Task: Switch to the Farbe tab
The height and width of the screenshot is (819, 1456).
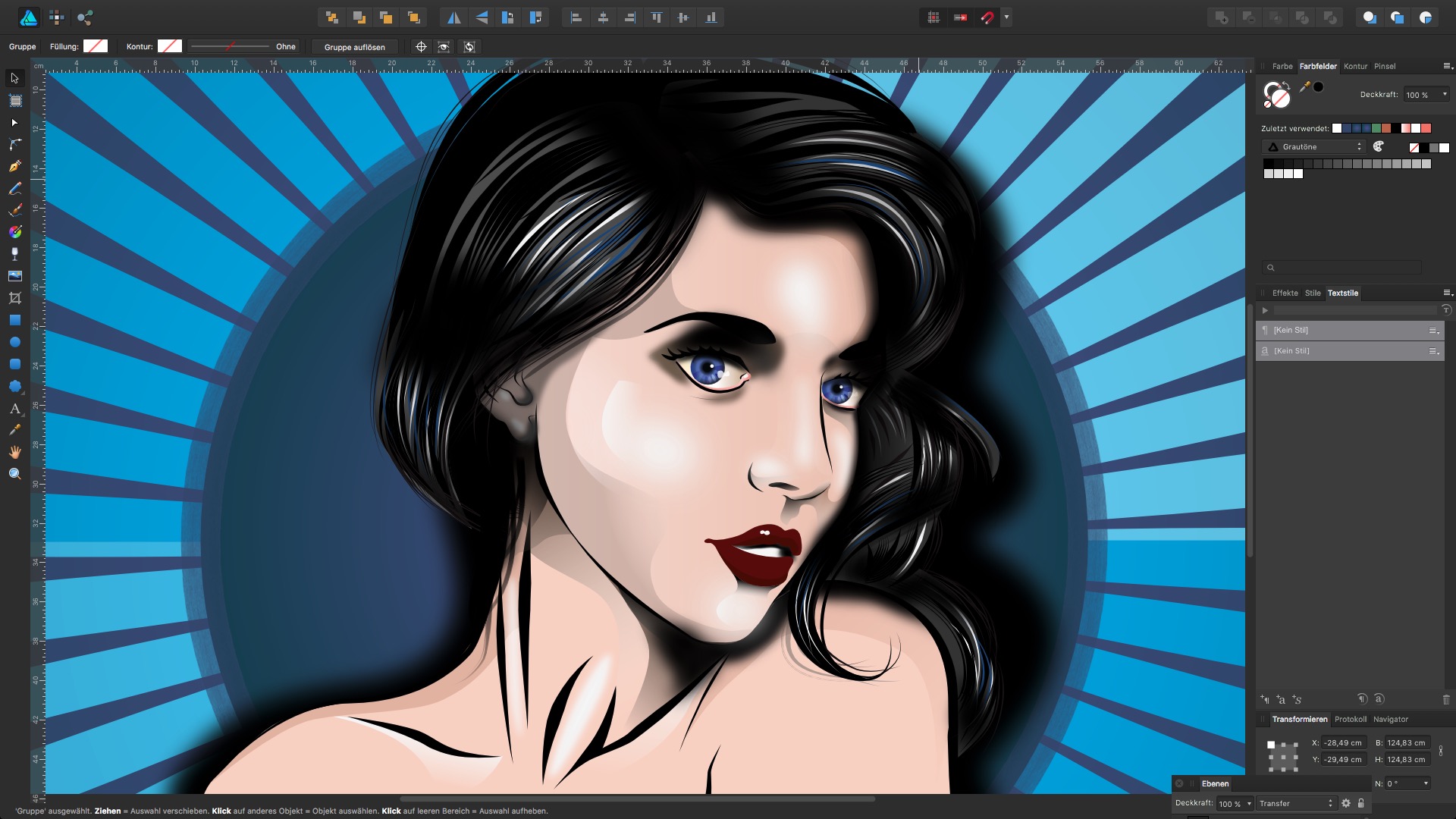Action: (1282, 66)
